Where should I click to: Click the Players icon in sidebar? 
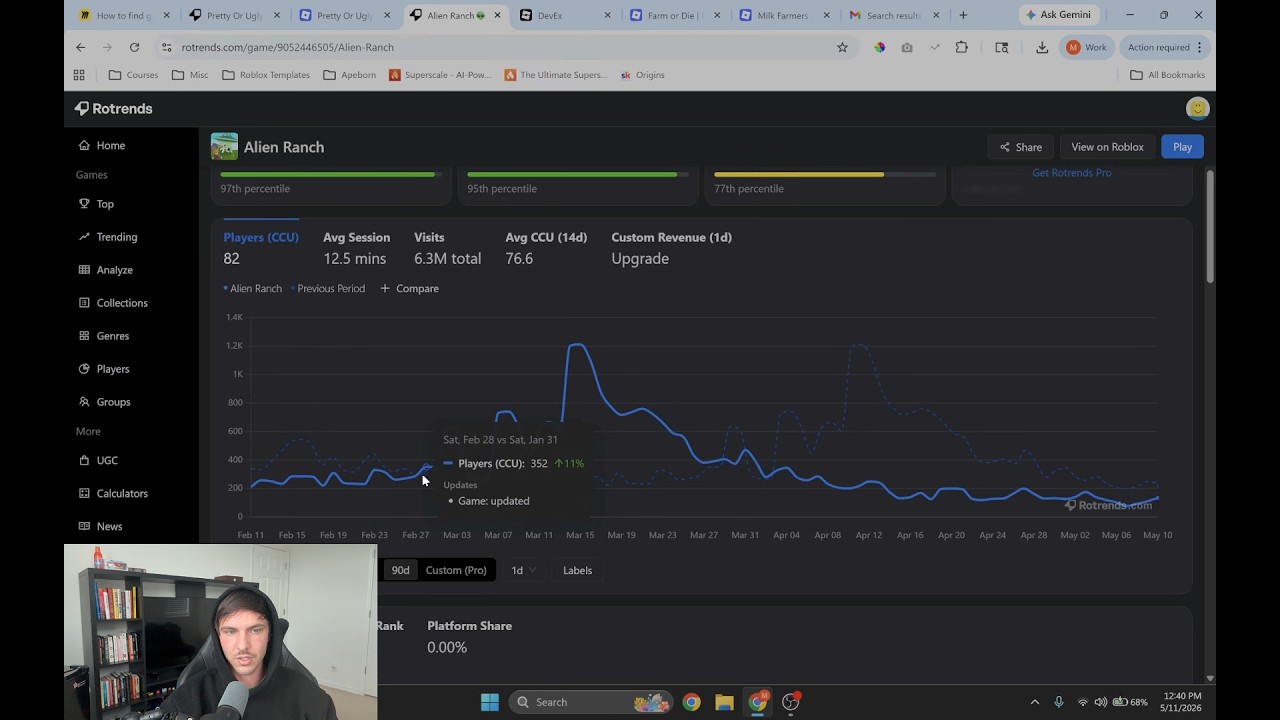pos(84,369)
